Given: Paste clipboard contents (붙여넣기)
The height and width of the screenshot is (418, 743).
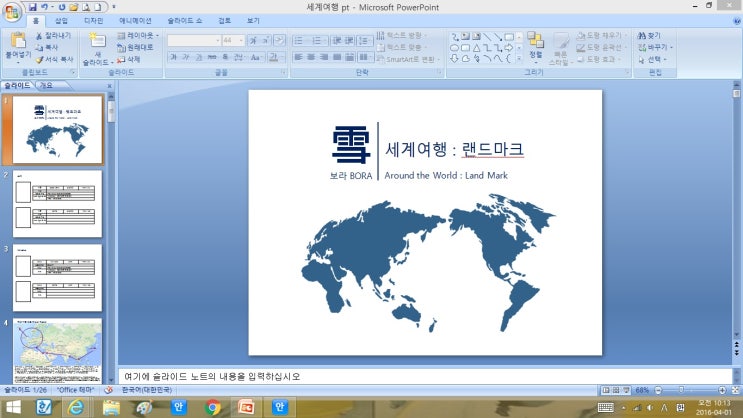Looking at the screenshot, I should (18, 46).
